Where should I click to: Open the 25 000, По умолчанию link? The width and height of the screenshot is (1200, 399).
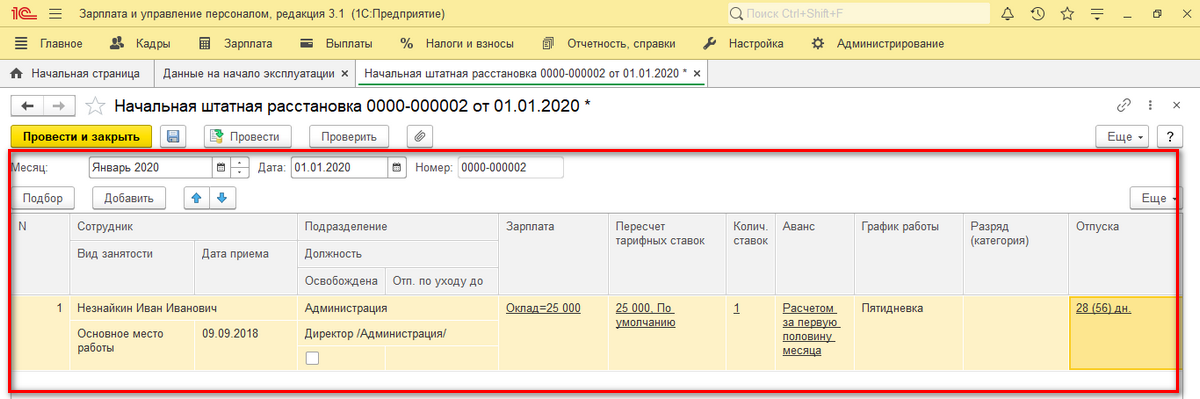click(x=647, y=315)
